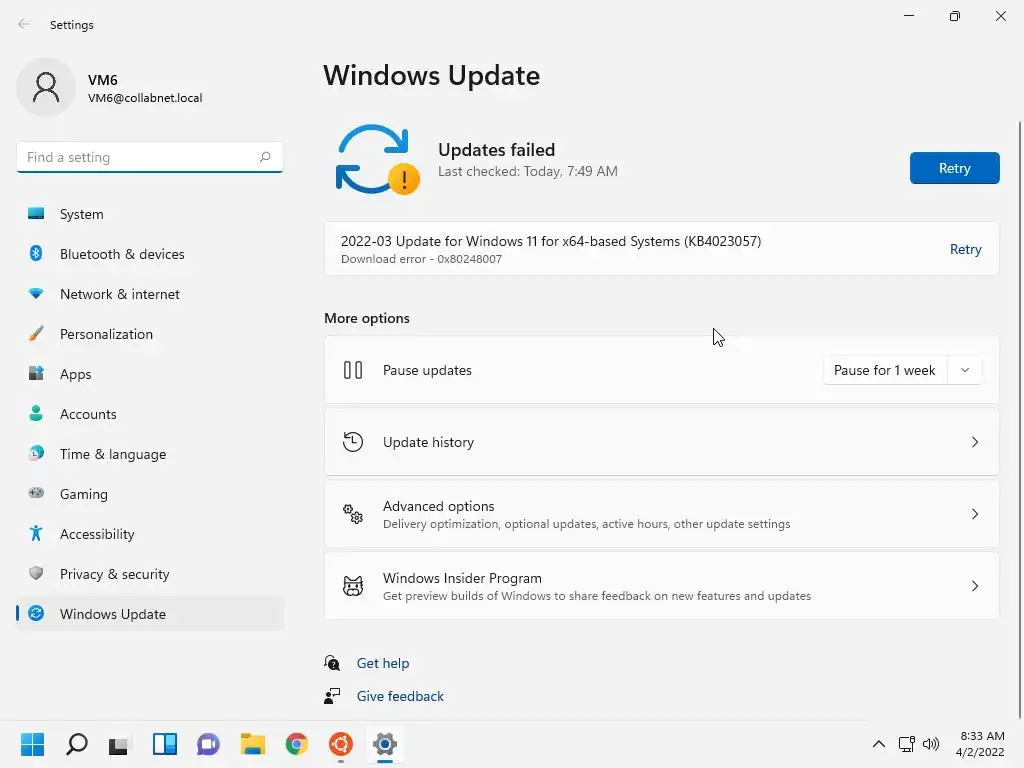
Task: Open Widgets from the taskbar
Action: [165, 744]
